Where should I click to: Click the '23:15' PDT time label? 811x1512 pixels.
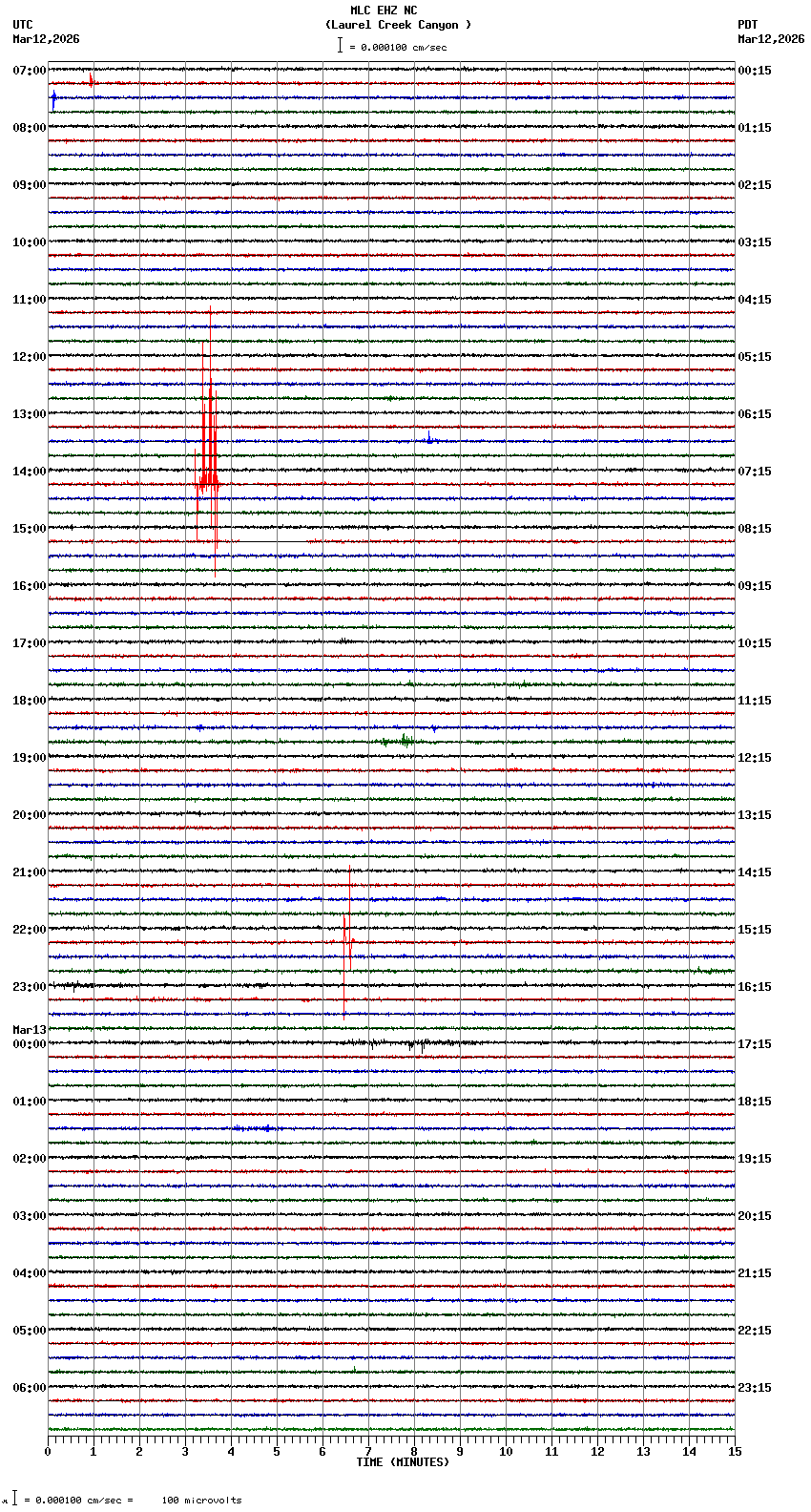[755, 1388]
